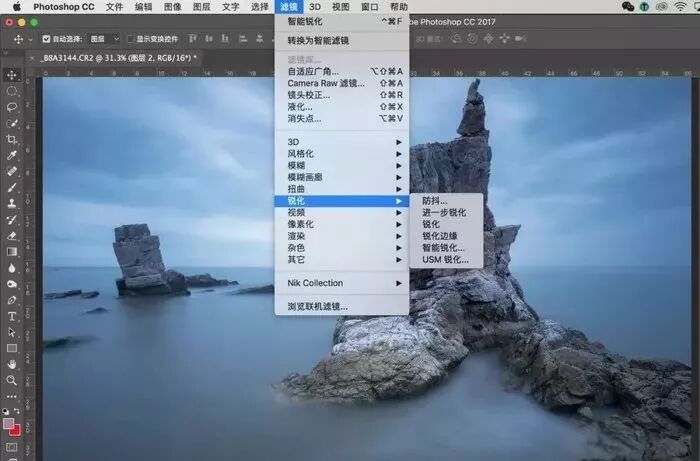The image size is (700, 461).
Task: Select the Brush tool
Action: point(12,187)
